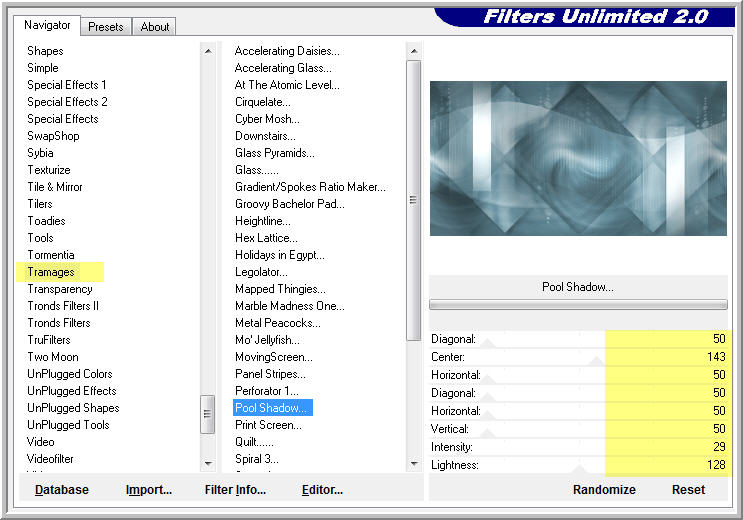Choose the Glass Pyramids... filter

point(275,153)
